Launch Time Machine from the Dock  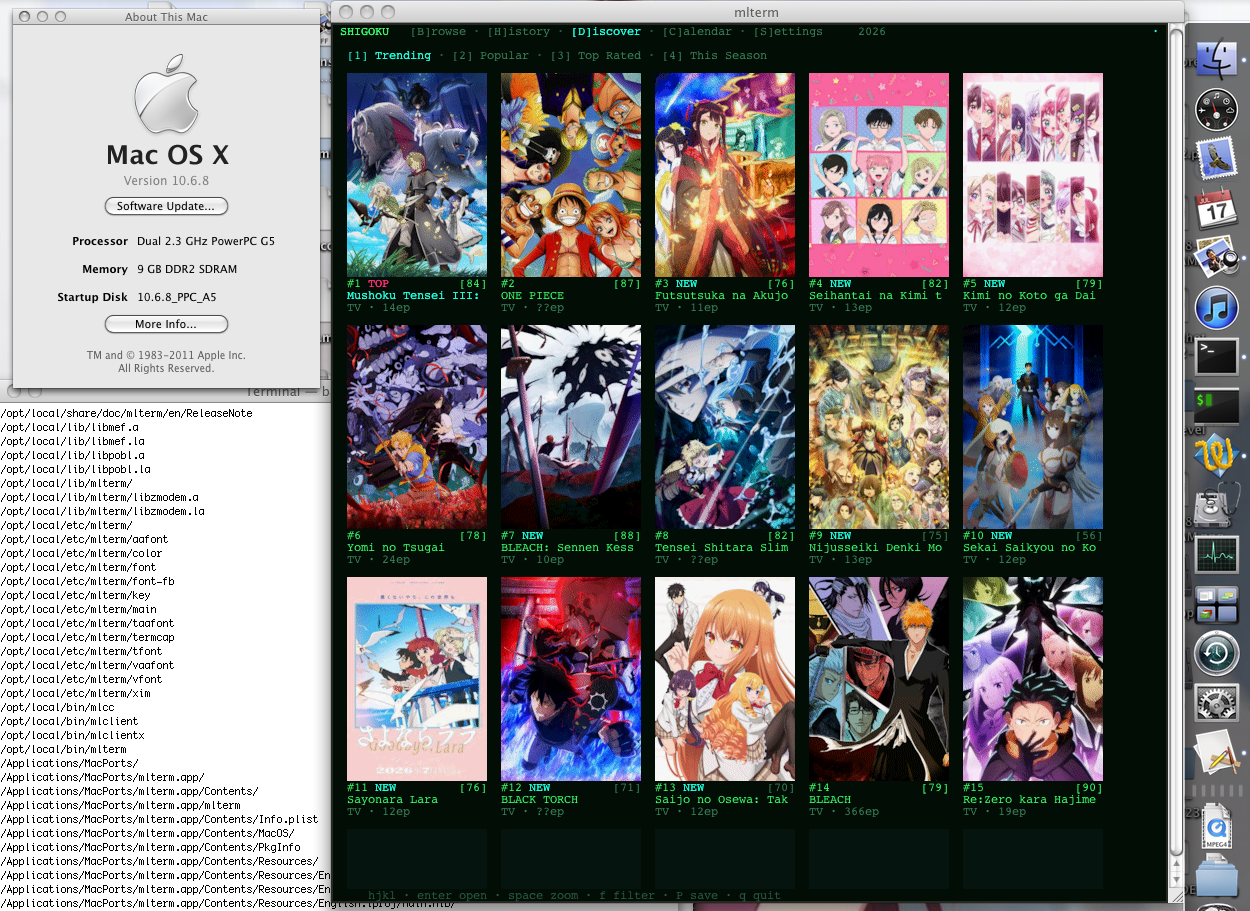click(1217, 654)
